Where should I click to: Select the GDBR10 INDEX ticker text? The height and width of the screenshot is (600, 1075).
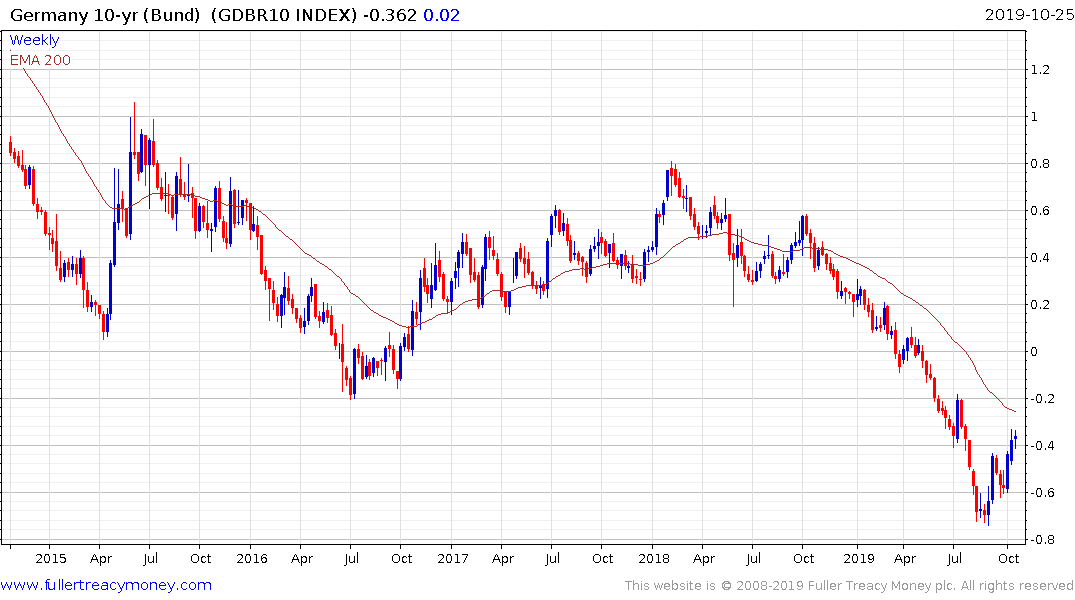[283, 15]
